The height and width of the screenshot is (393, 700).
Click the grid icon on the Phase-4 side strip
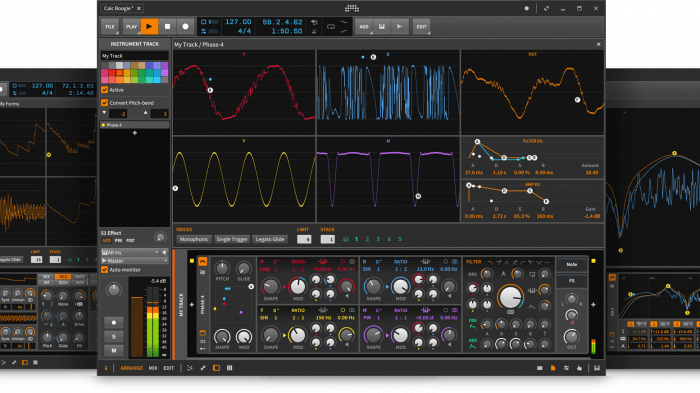(x=203, y=342)
